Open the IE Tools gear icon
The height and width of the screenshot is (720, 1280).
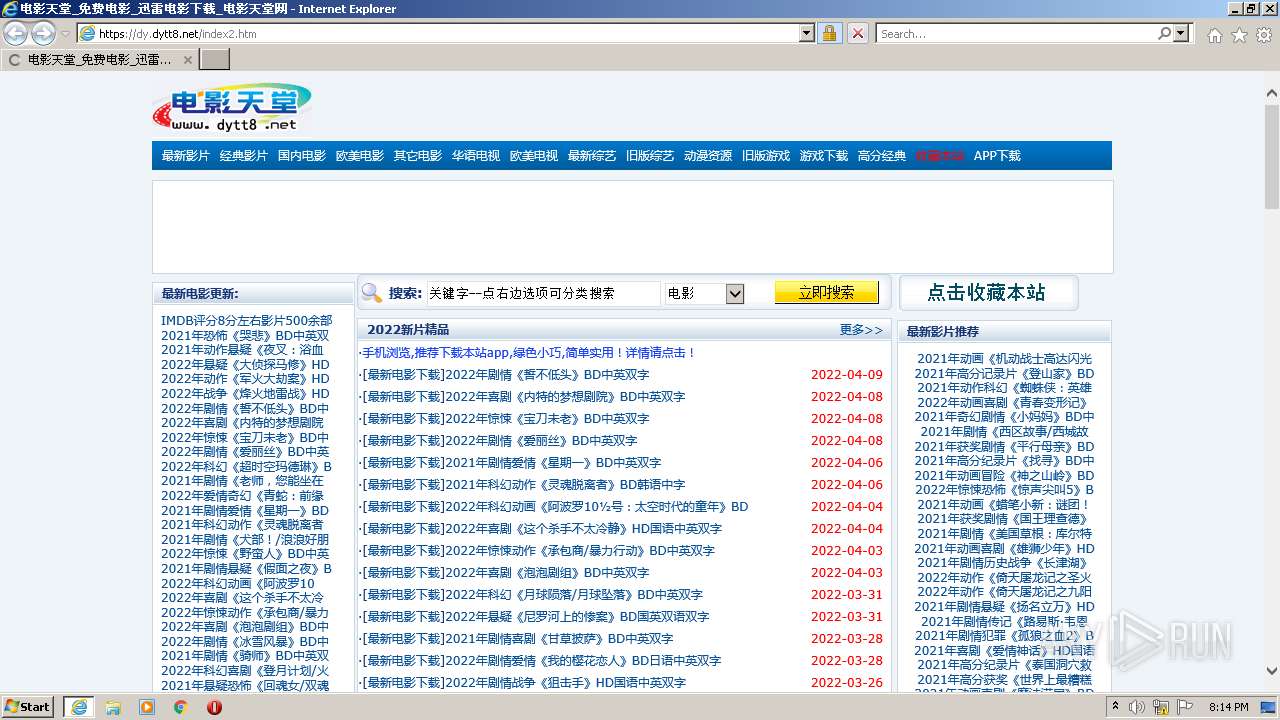tap(1264, 35)
